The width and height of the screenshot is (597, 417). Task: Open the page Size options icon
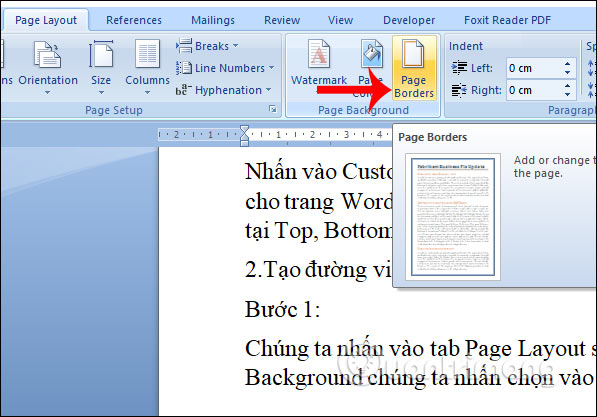click(x=101, y=54)
